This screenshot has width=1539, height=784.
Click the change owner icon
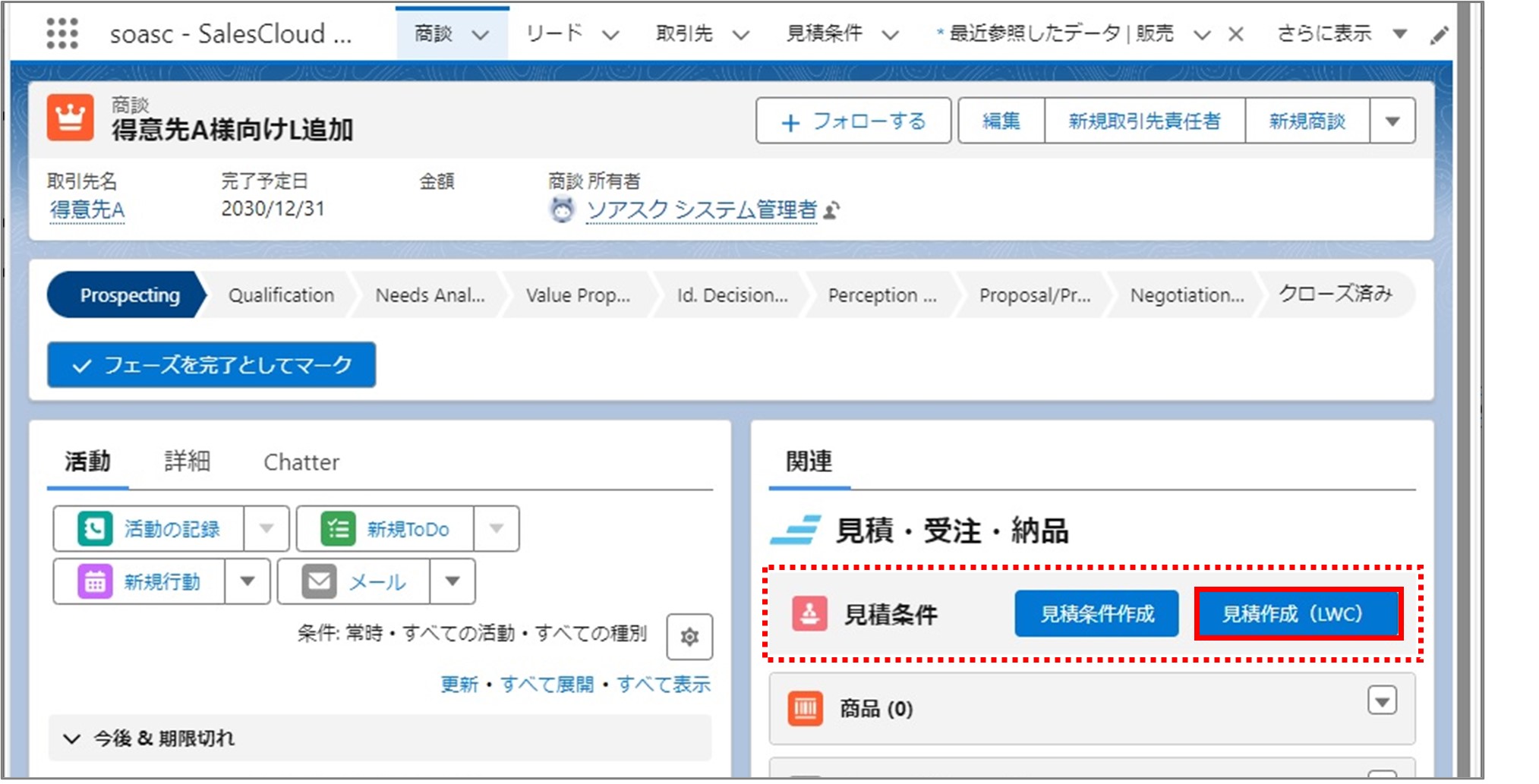[x=832, y=210]
